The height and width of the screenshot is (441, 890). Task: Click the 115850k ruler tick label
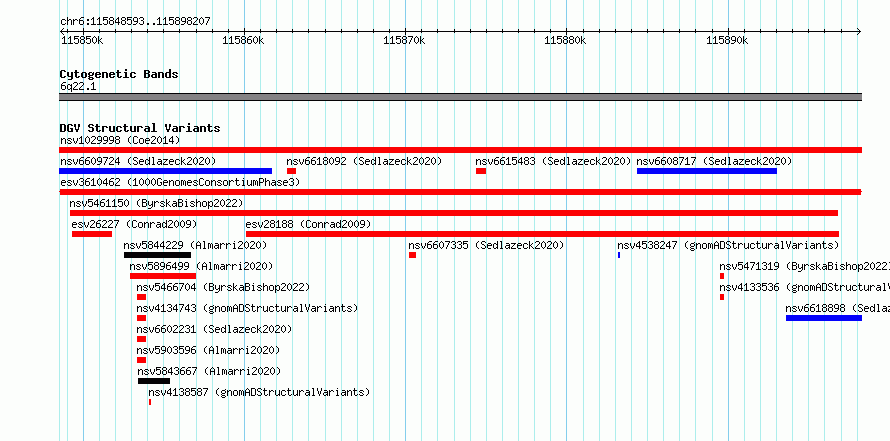point(82,40)
